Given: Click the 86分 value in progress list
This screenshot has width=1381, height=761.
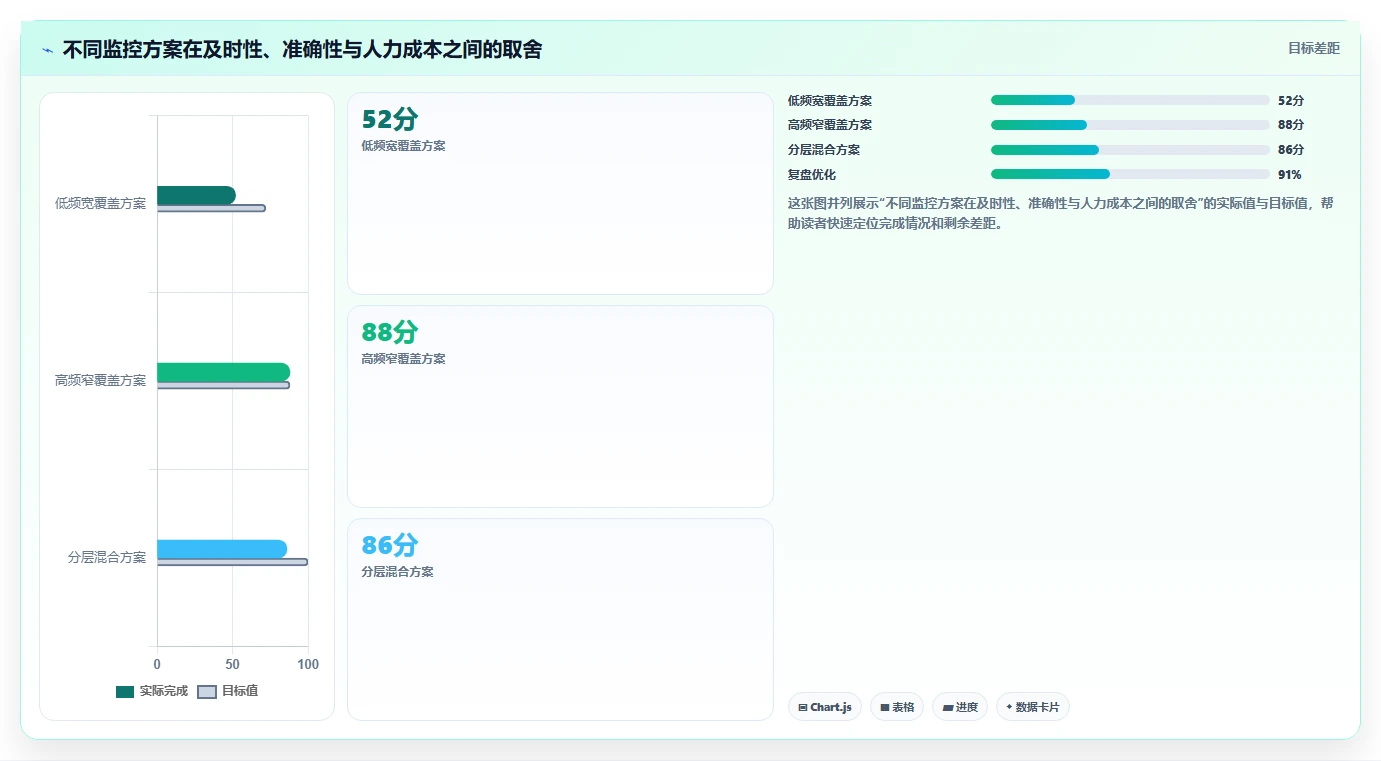Looking at the screenshot, I should click(1291, 150).
